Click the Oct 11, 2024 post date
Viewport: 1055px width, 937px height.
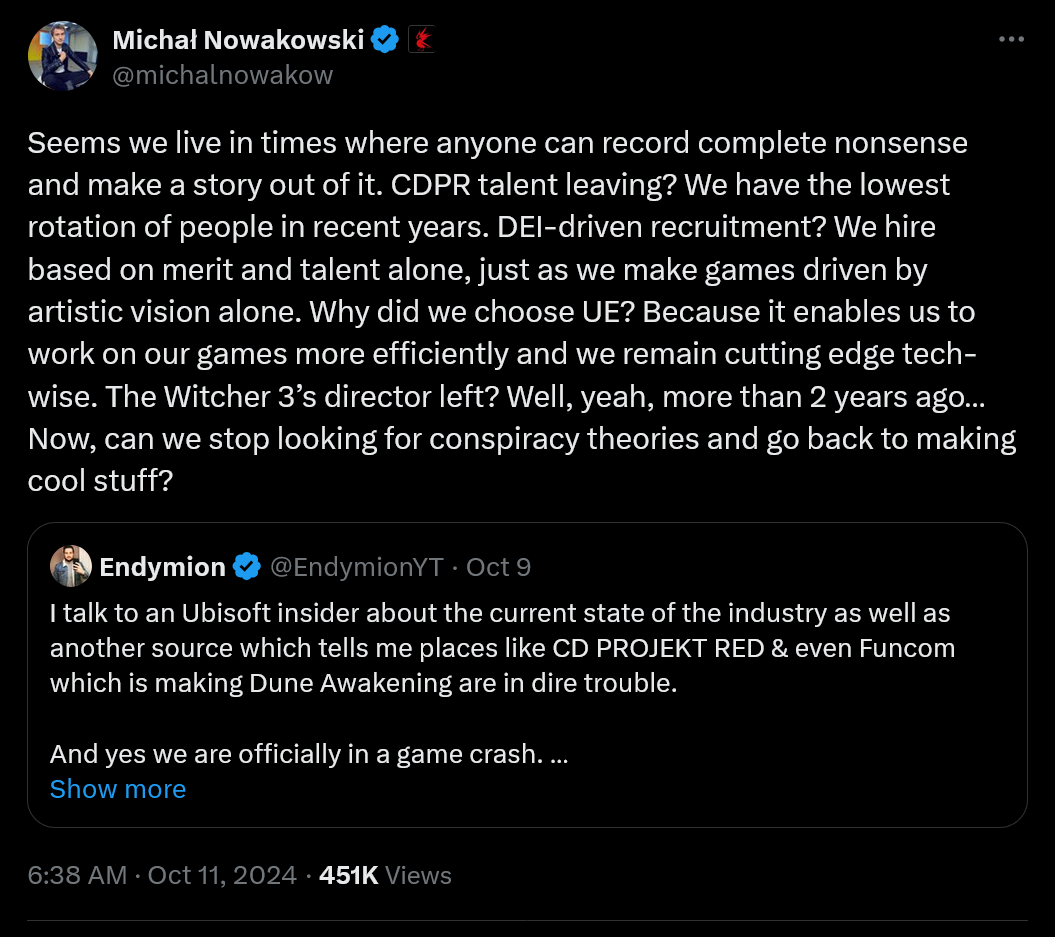tap(222, 876)
